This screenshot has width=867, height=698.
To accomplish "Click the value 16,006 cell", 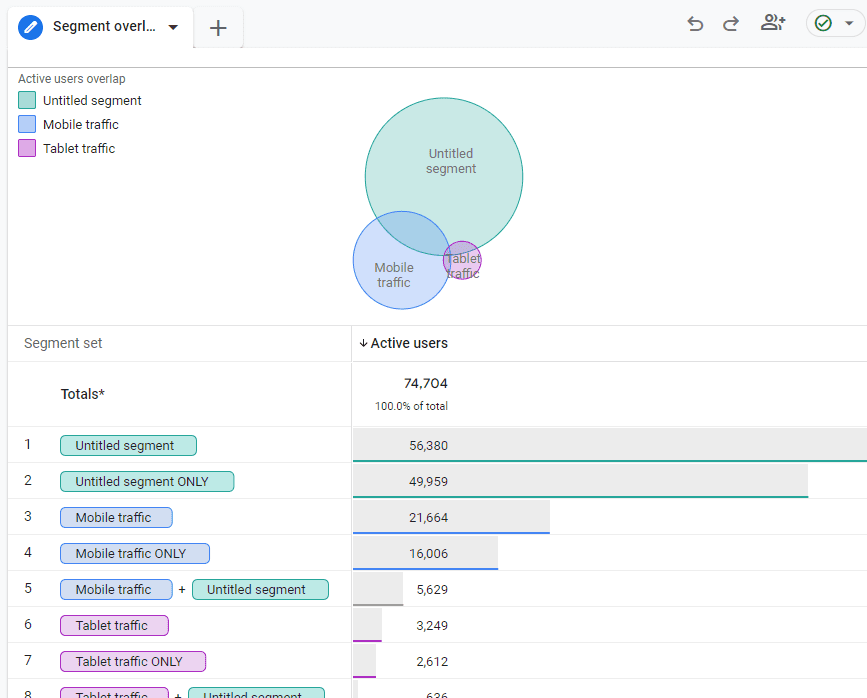I will pyautogui.click(x=429, y=553).
